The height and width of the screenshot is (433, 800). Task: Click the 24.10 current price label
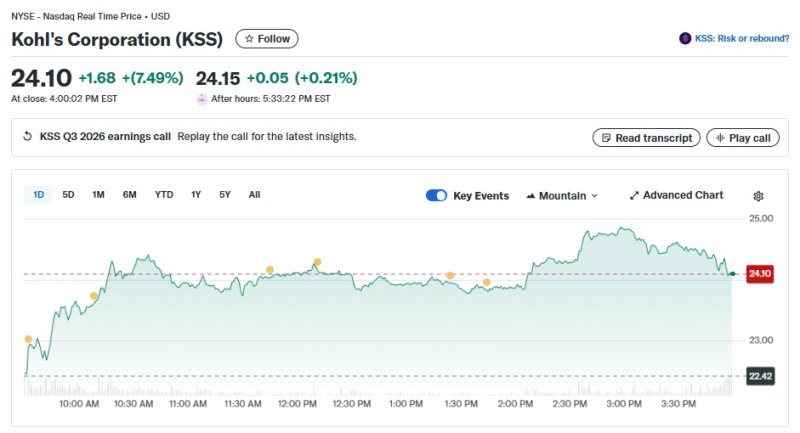click(760, 273)
